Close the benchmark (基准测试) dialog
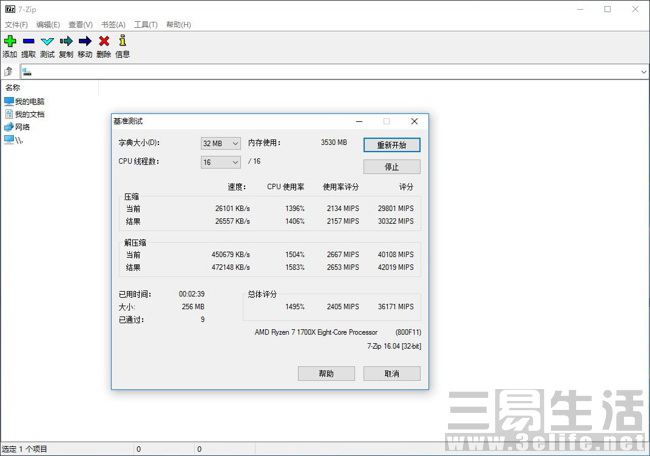The height and width of the screenshot is (456, 650). pyautogui.click(x=414, y=121)
